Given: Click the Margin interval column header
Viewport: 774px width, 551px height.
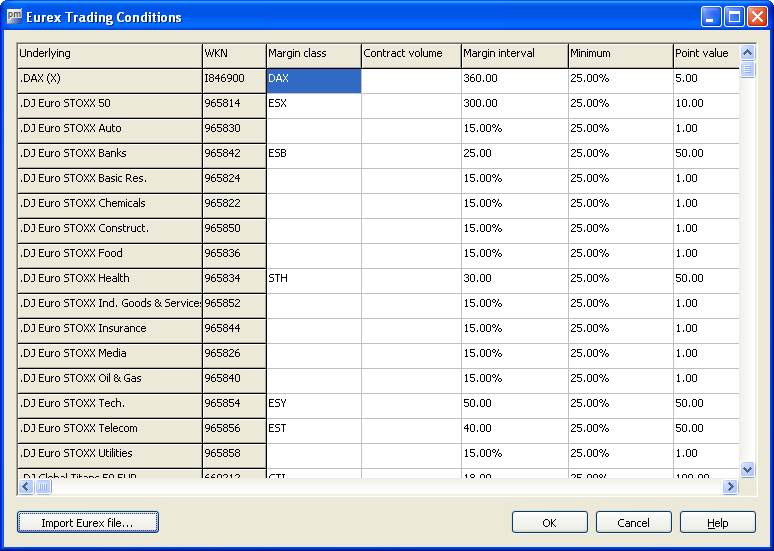Looking at the screenshot, I should click(514, 54).
